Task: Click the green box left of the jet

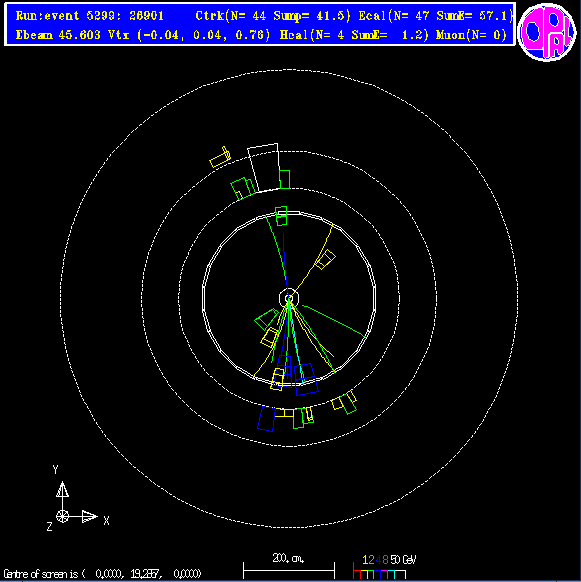Action: [x=267, y=319]
